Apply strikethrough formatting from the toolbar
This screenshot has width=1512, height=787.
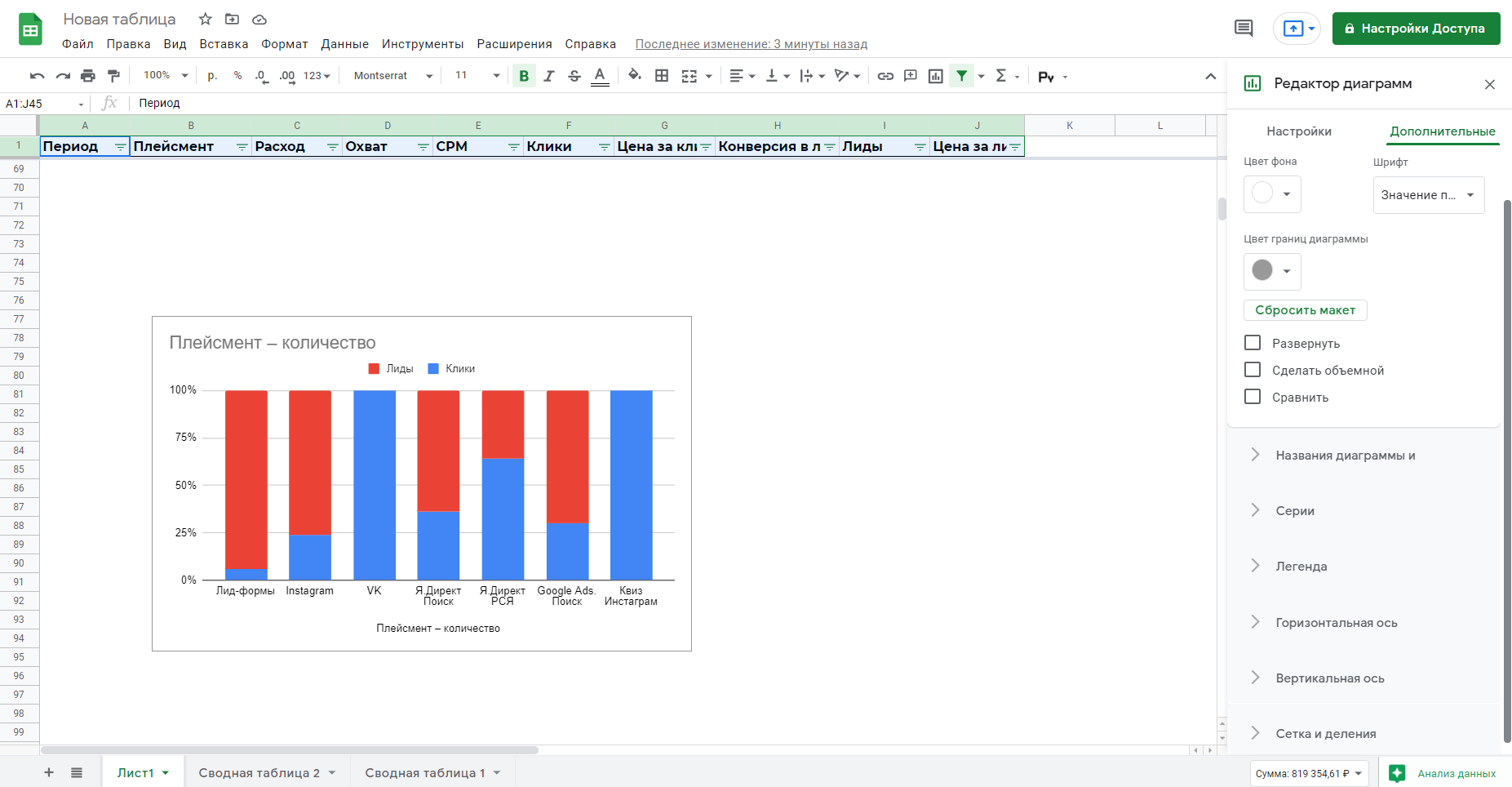pos(574,76)
